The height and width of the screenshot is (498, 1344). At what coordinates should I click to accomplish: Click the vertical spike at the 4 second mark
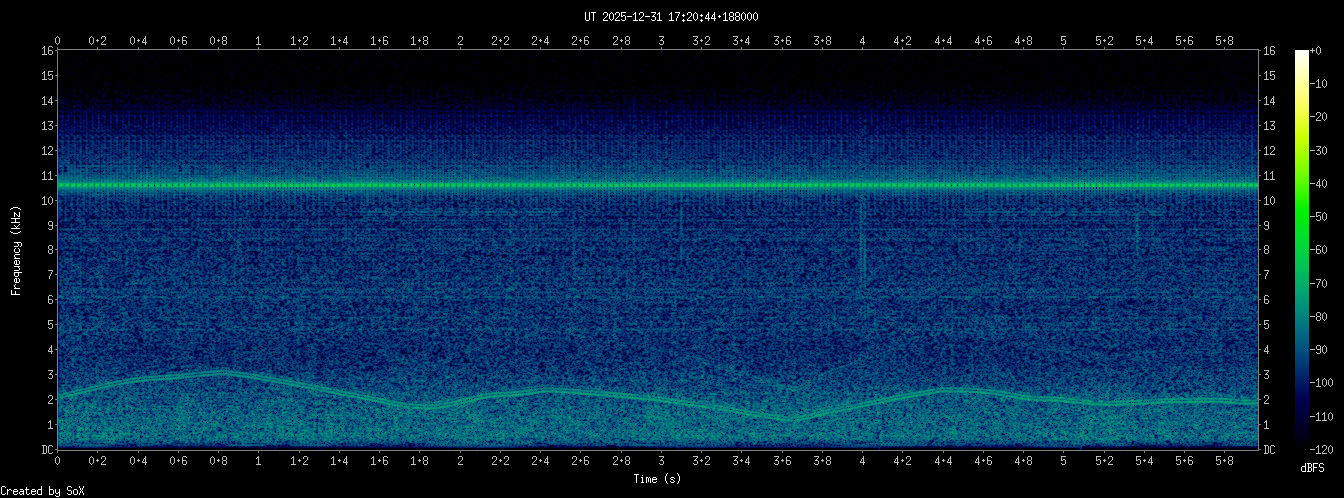[x=862, y=245]
